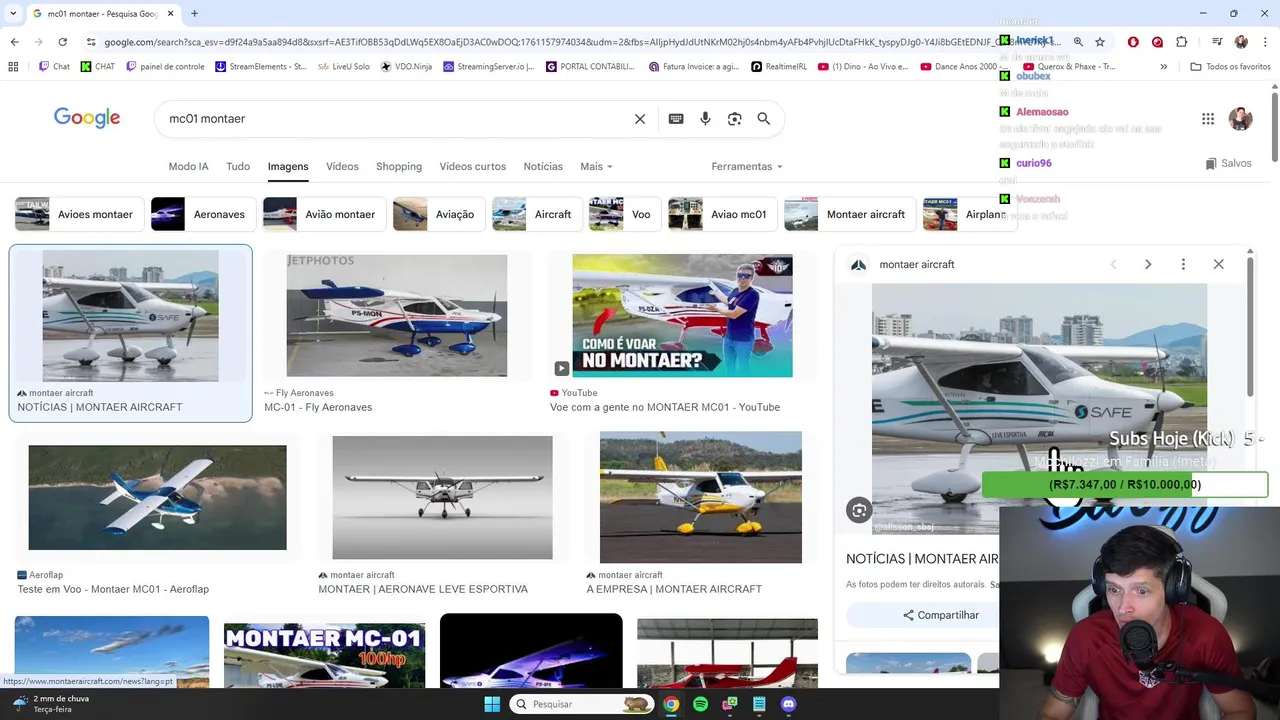The image size is (1280, 720).
Task: Open the weather widget on taskbar
Action: [x=50, y=704]
